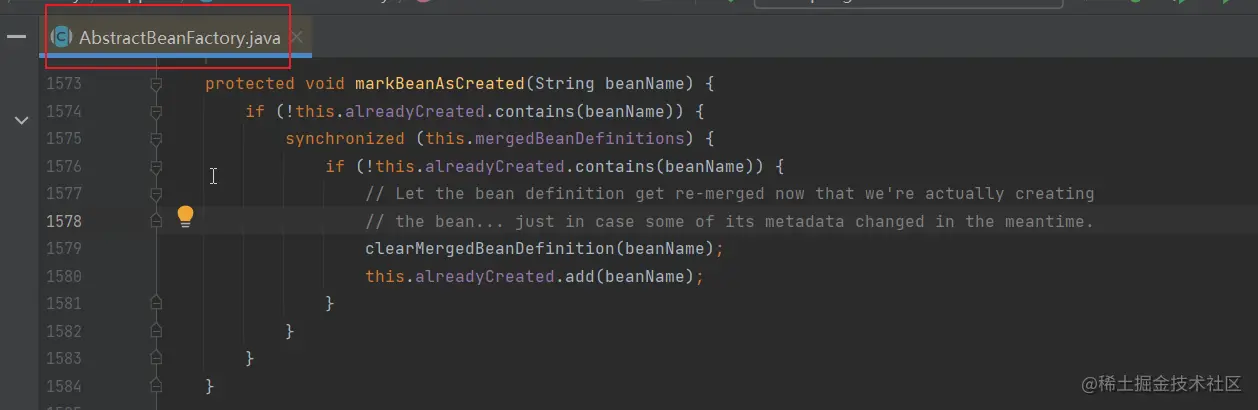Click the 'protected' keyword on line 1573
The height and width of the screenshot is (410, 1258).
click(x=250, y=84)
